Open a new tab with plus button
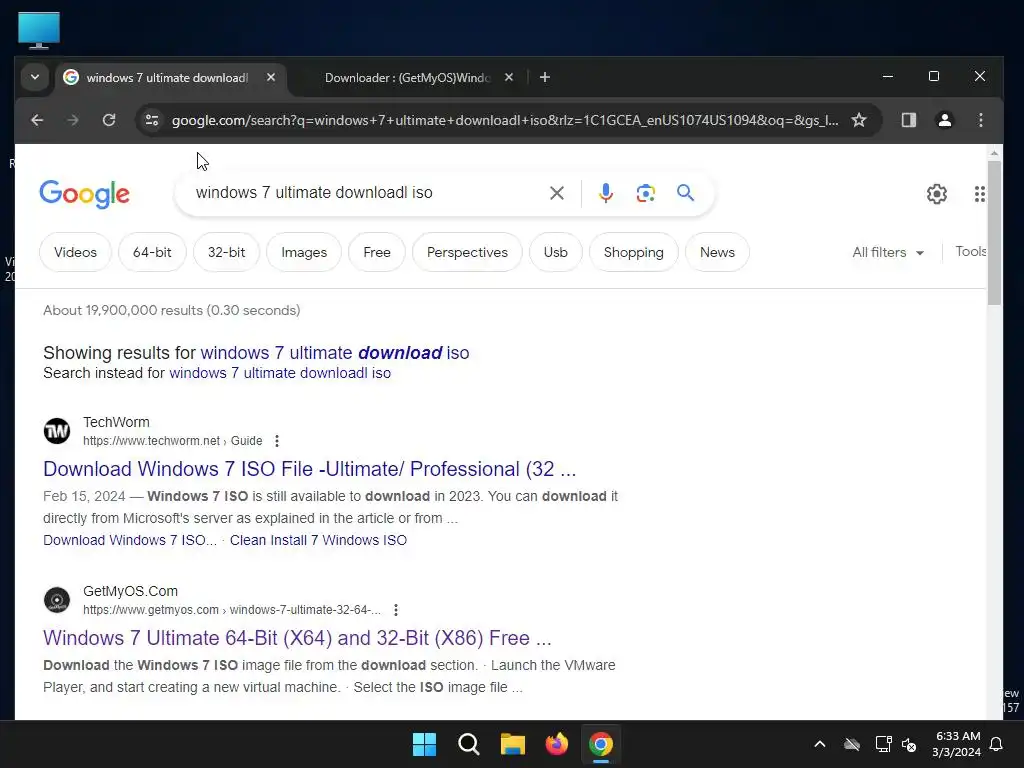This screenshot has width=1024, height=768. tap(545, 78)
